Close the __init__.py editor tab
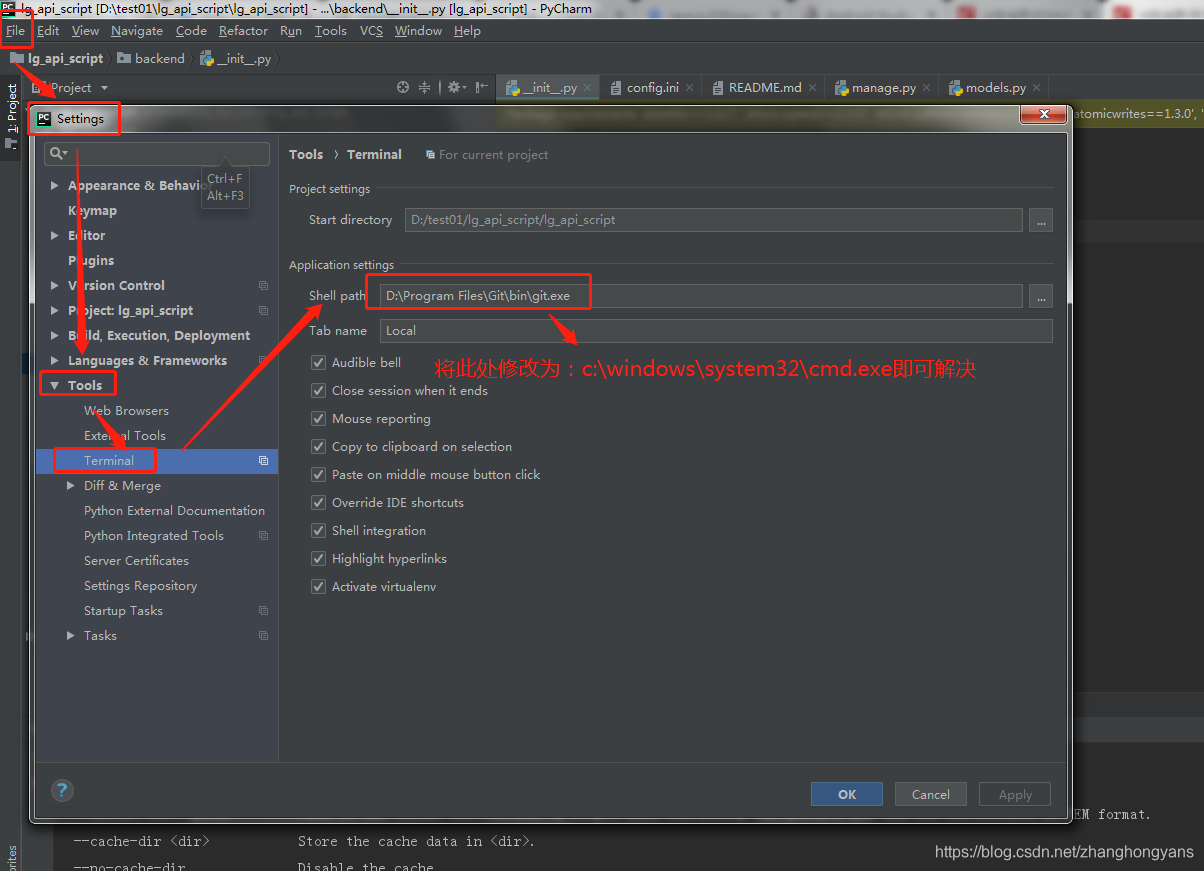Image resolution: width=1204 pixels, height=871 pixels. 589,88
